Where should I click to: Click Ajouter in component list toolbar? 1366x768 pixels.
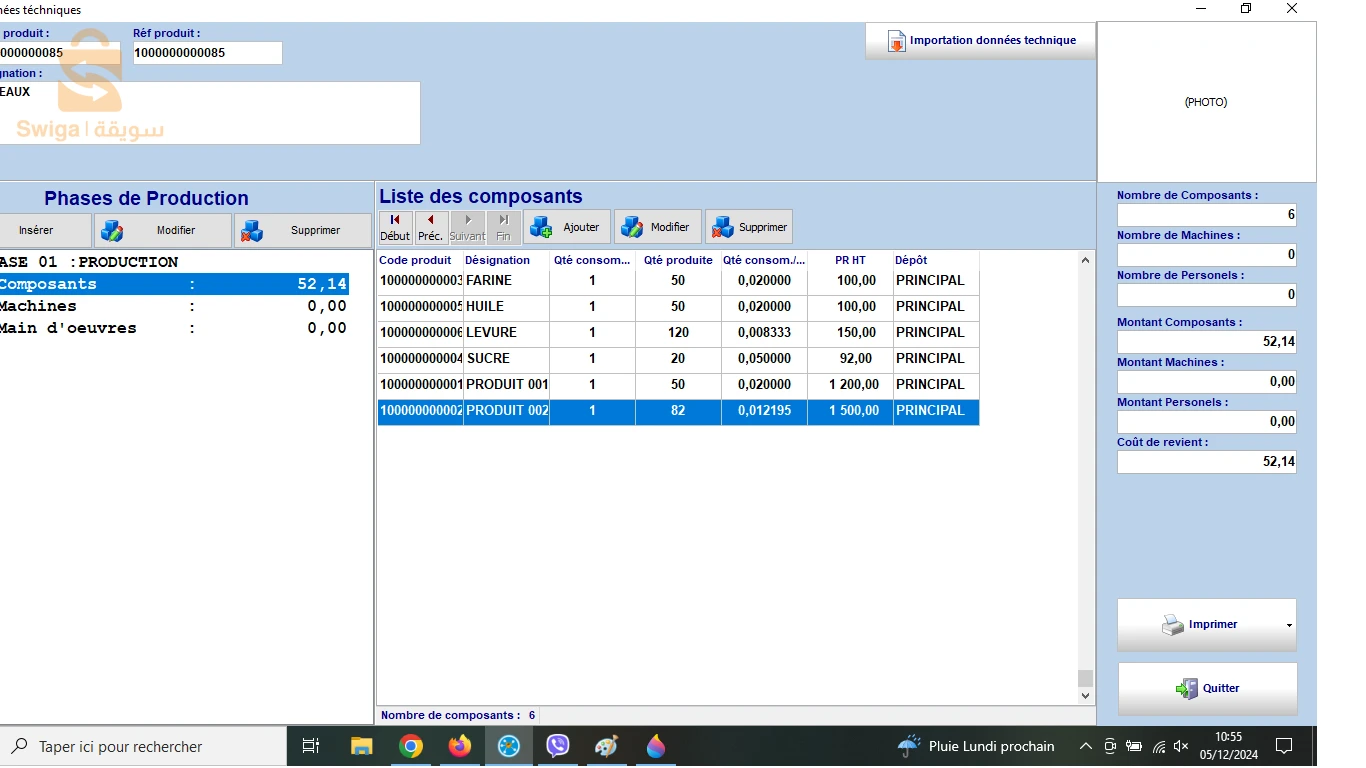pyautogui.click(x=566, y=227)
